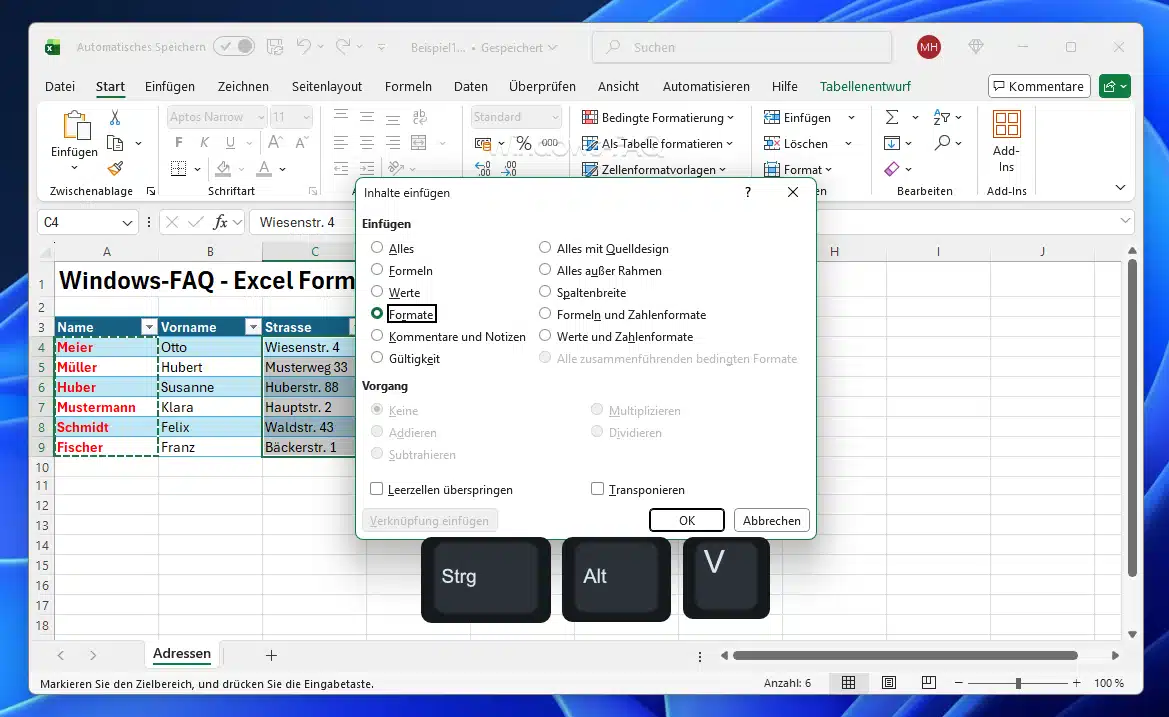Viewport: 1169px width, 717px height.
Task: Expand the Name Box dropdown arrow
Action: click(127, 222)
